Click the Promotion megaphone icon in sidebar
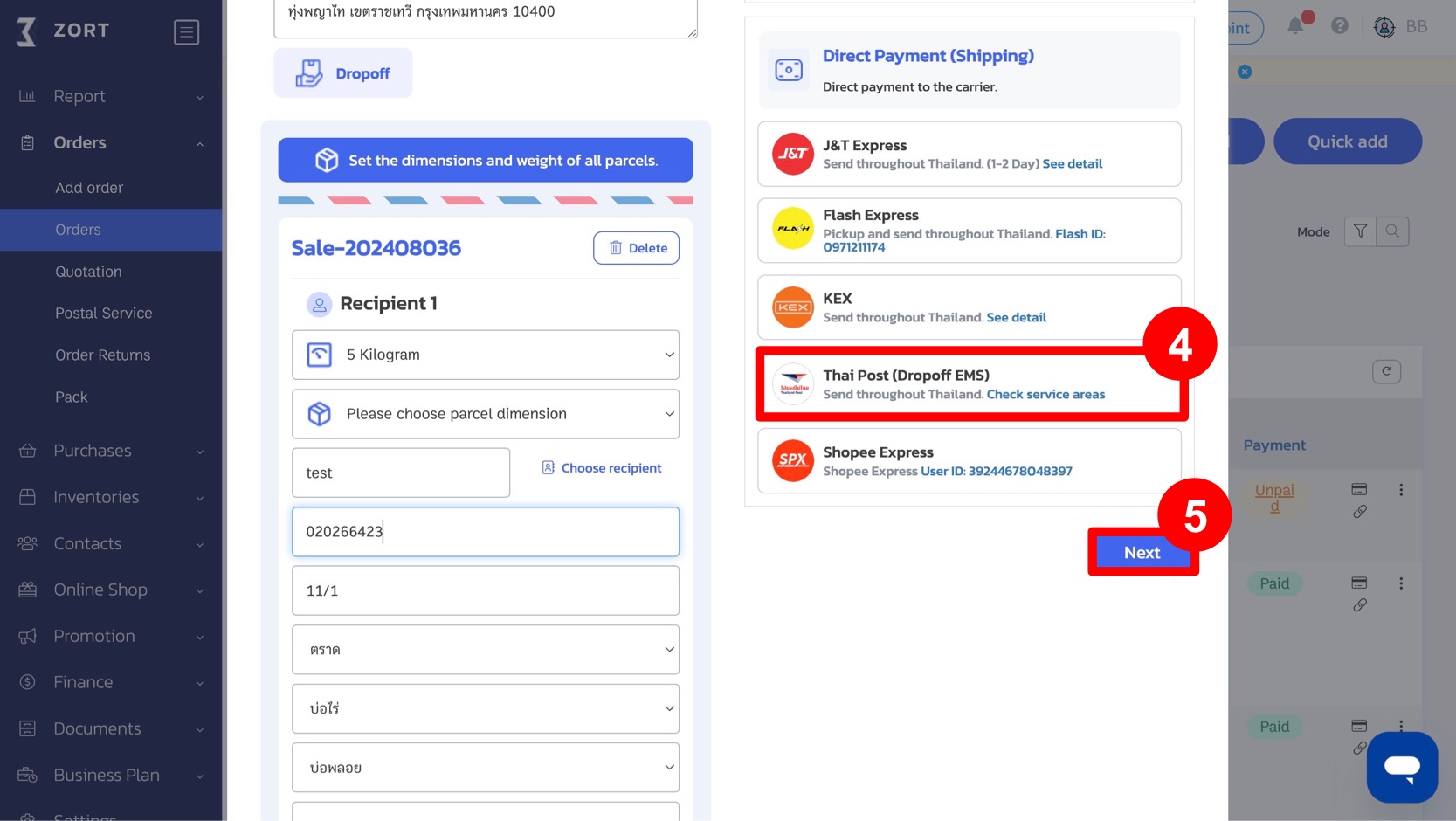The image size is (1456, 821). [27, 636]
